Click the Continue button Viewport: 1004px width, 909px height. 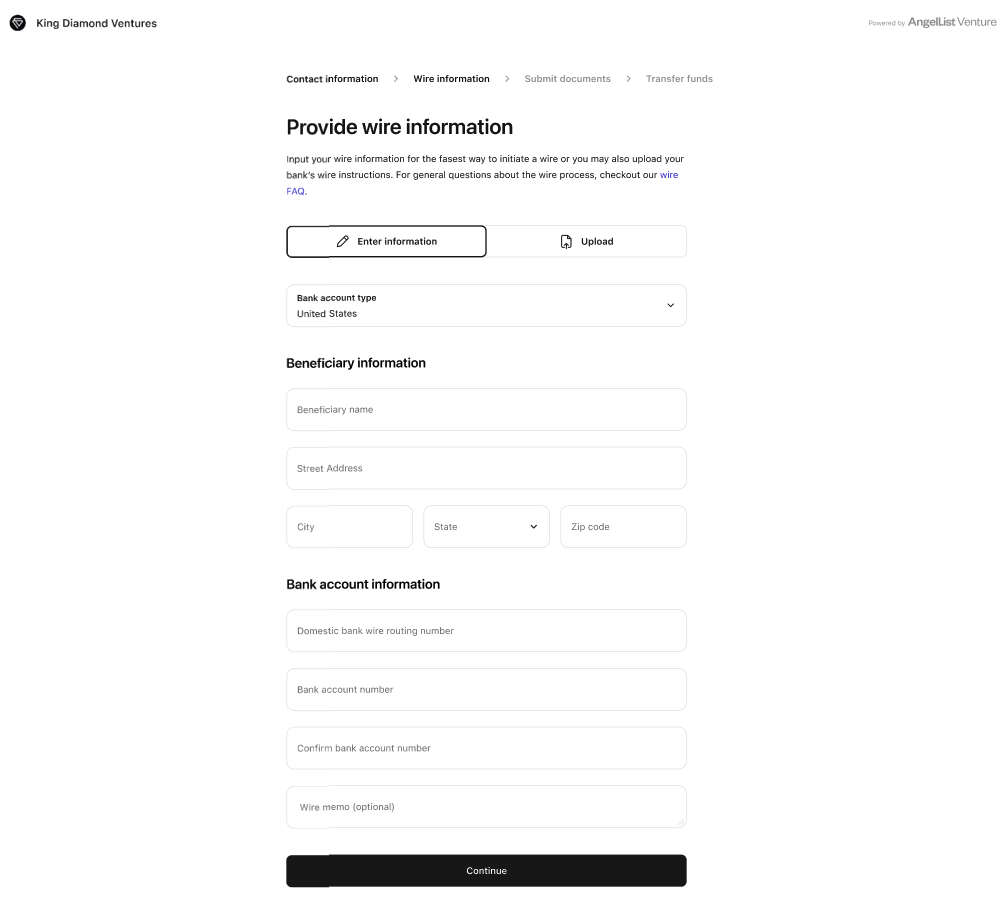click(x=486, y=871)
